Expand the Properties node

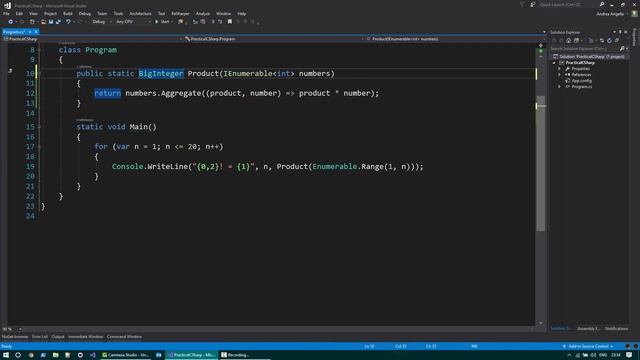click(560, 69)
